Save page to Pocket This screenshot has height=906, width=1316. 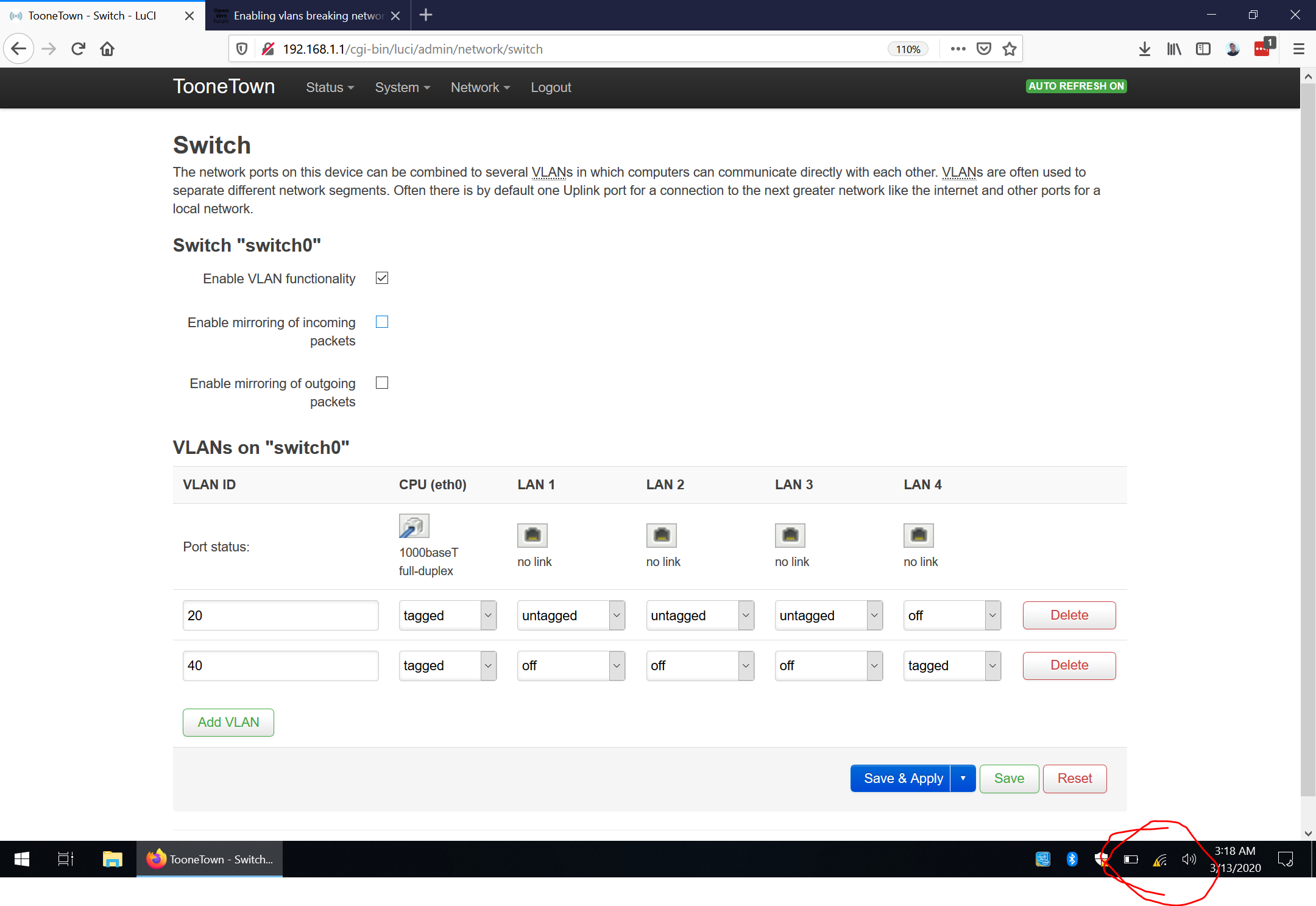tap(984, 49)
